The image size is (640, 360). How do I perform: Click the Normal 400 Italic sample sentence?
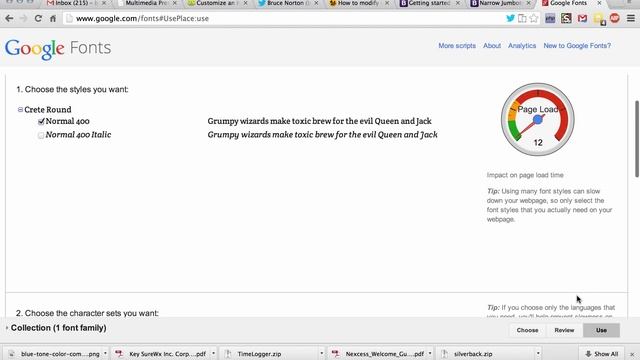coord(322,135)
